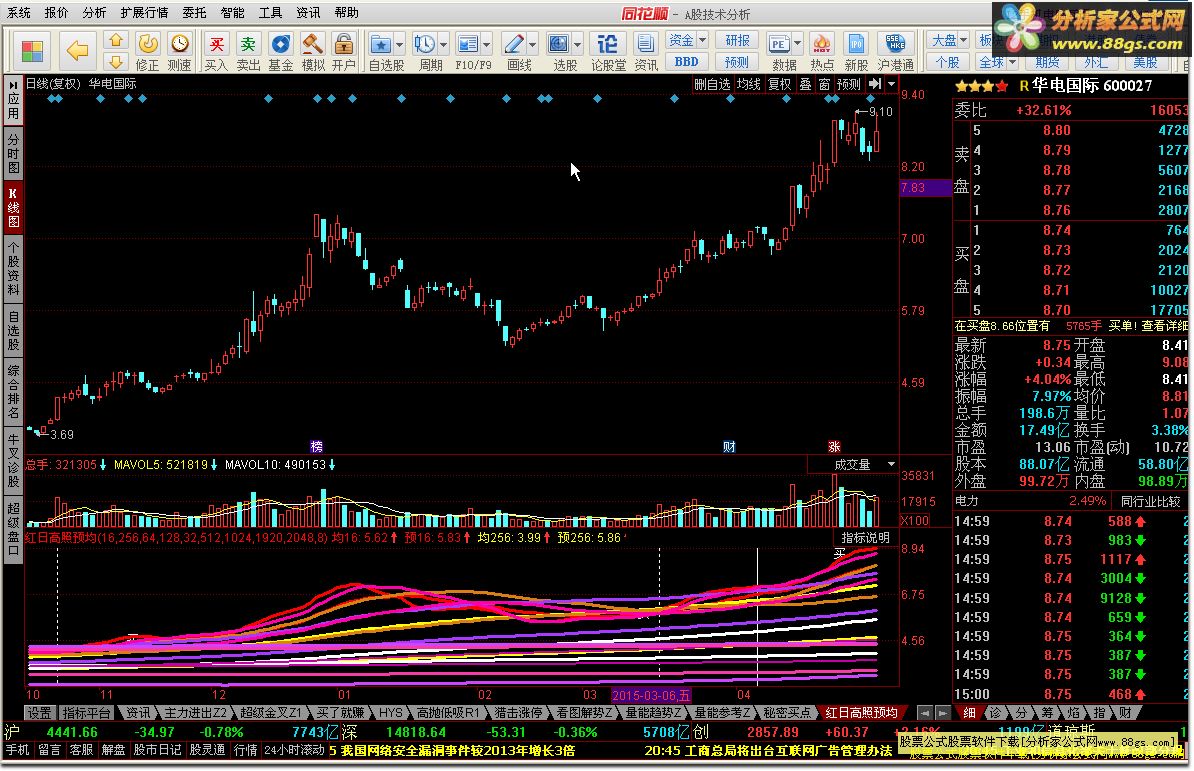The image size is (1194, 771).
Task: Open the 扩展行情 menu
Action: point(144,13)
